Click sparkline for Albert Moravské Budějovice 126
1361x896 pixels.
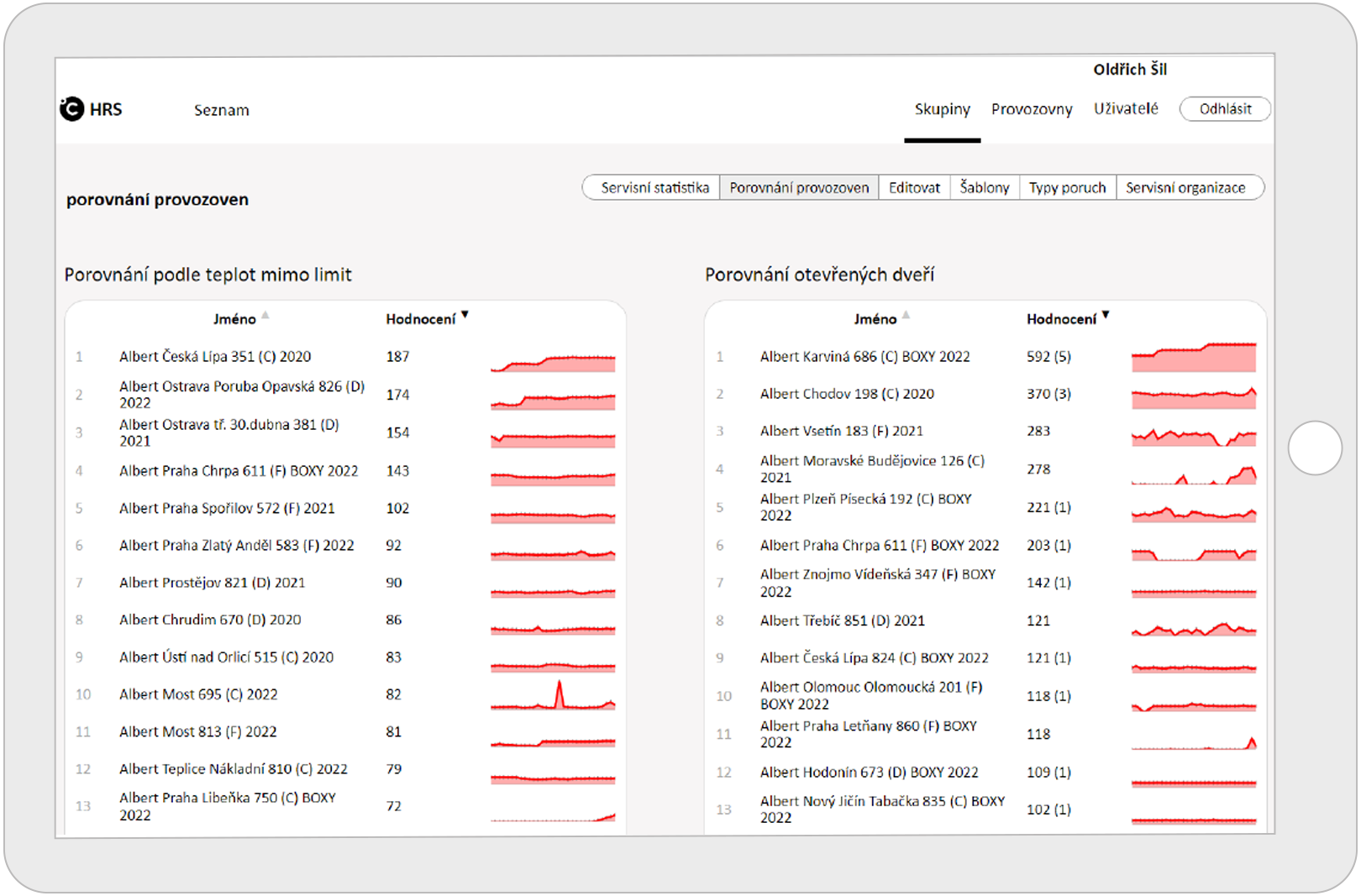point(1194,474)
